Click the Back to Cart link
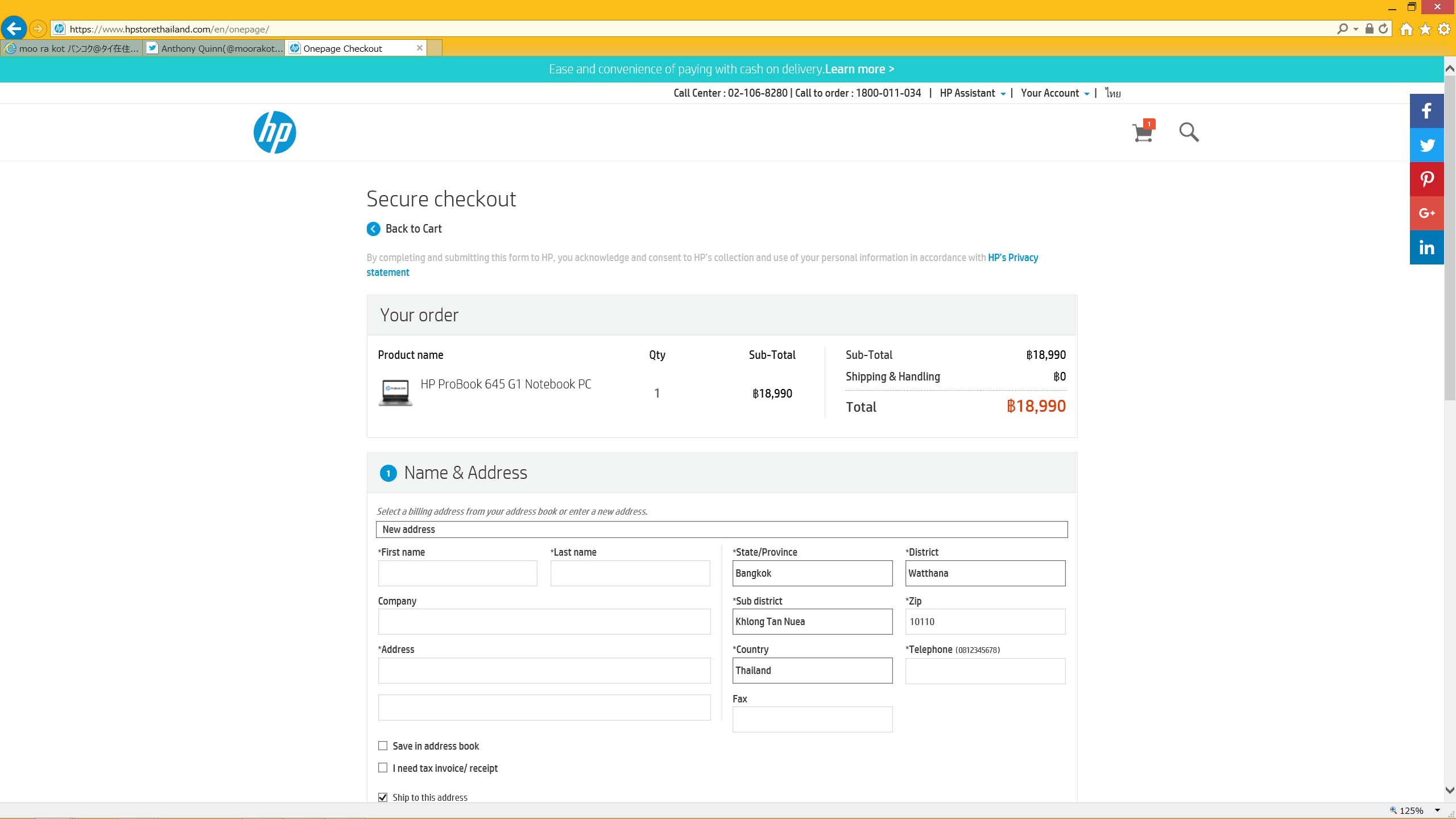1456x819 pixels. 413,229
